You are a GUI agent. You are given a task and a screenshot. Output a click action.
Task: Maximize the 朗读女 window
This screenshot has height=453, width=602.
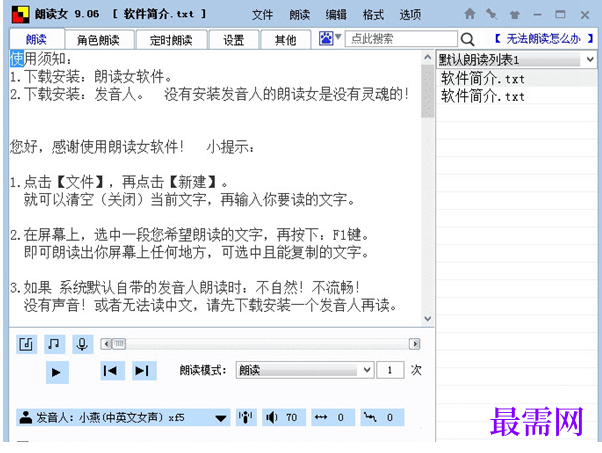(x=561, y=15)
